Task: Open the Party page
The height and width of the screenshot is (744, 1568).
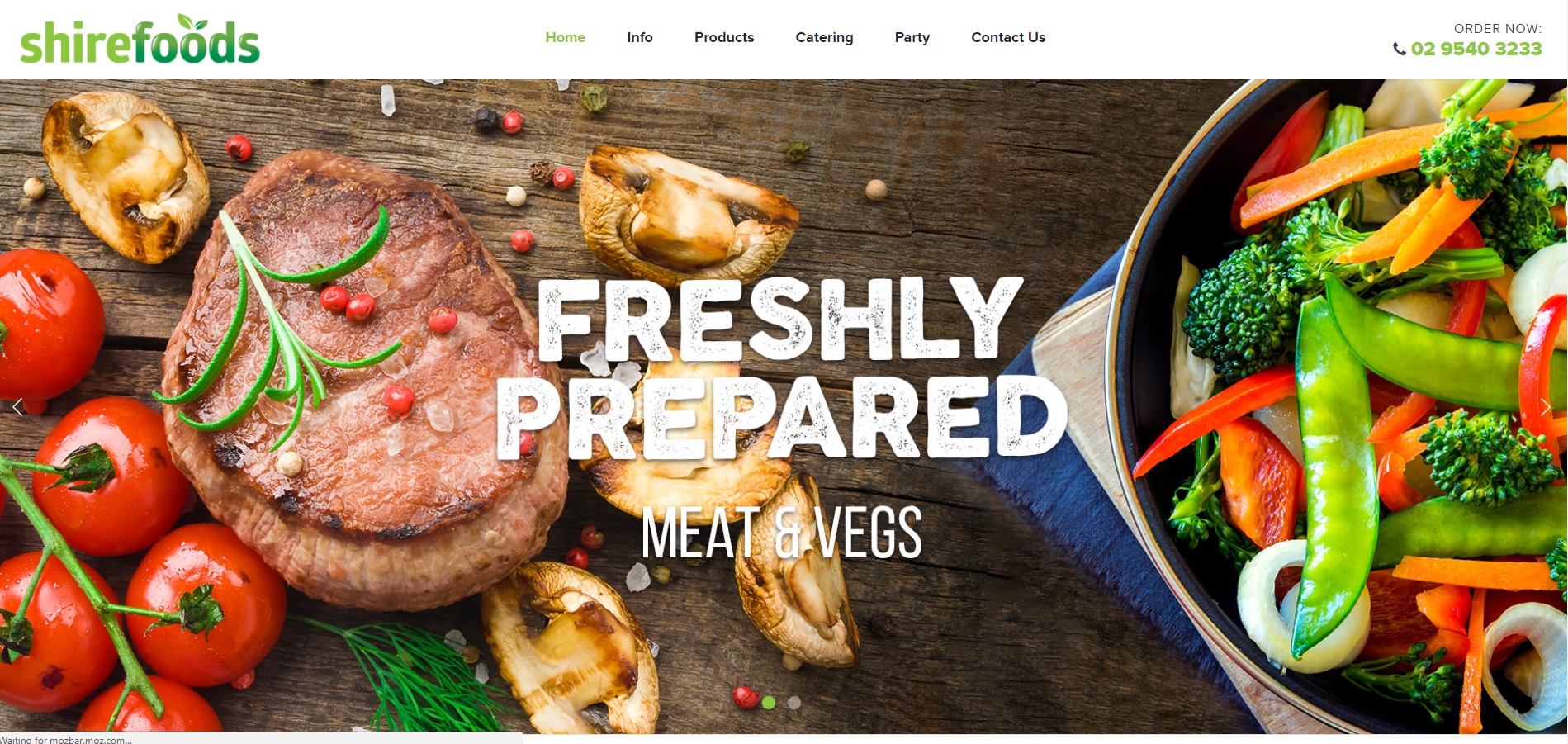Action: click(x=912, y=37)
